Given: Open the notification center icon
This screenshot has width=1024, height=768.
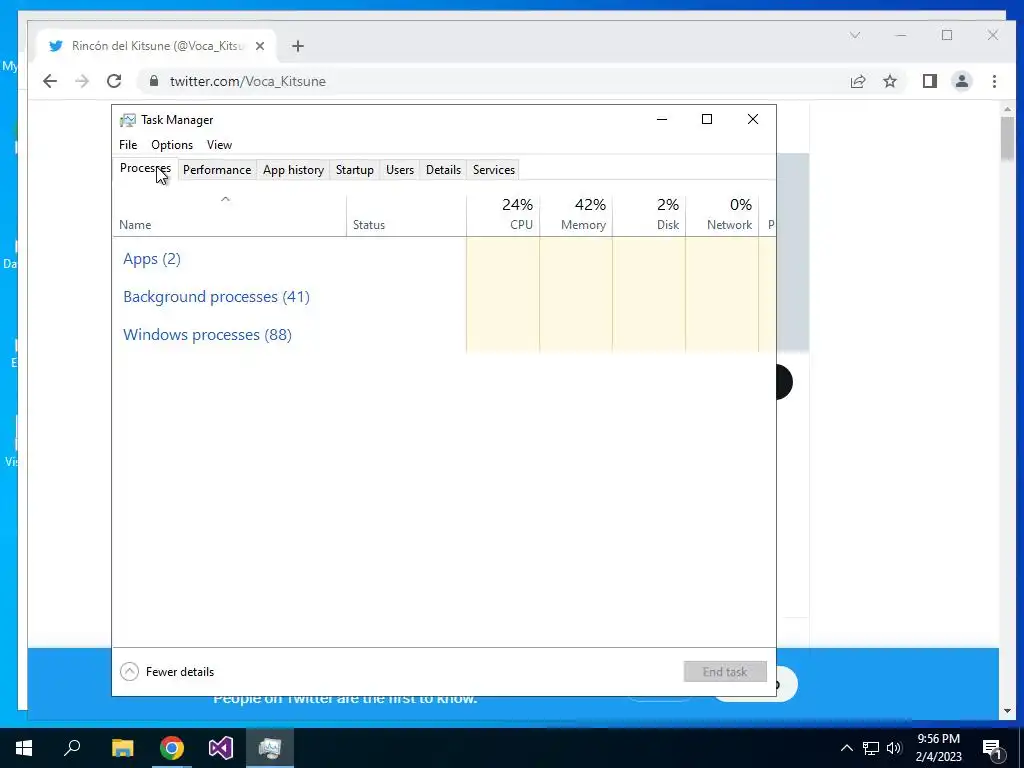Looking at the screenshot, I should [x=993, y=748].
